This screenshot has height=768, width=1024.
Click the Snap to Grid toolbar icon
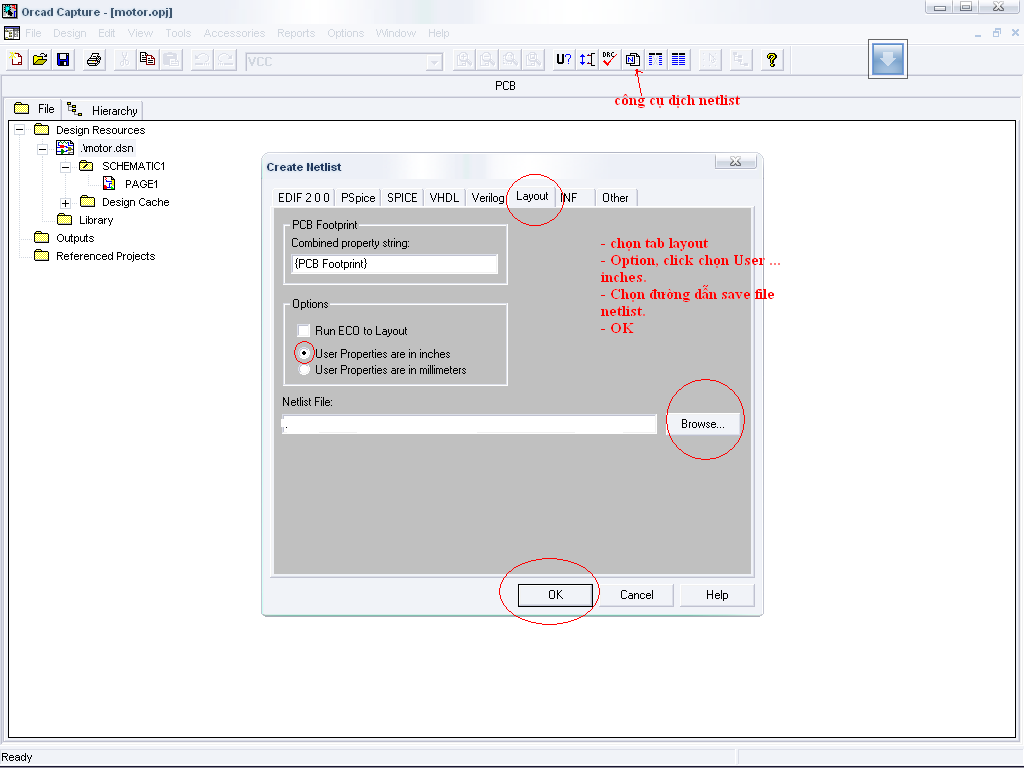coord(709,60)
